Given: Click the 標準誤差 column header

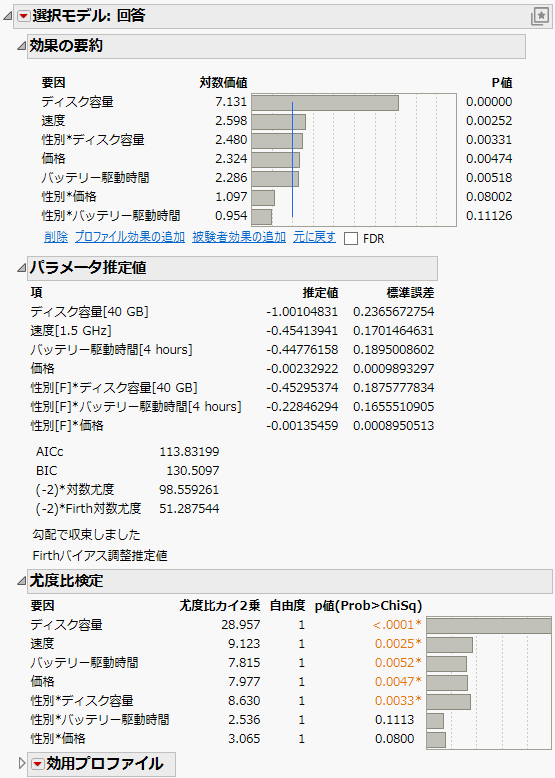Looking at the screenshot, I should tap(410, 293).
